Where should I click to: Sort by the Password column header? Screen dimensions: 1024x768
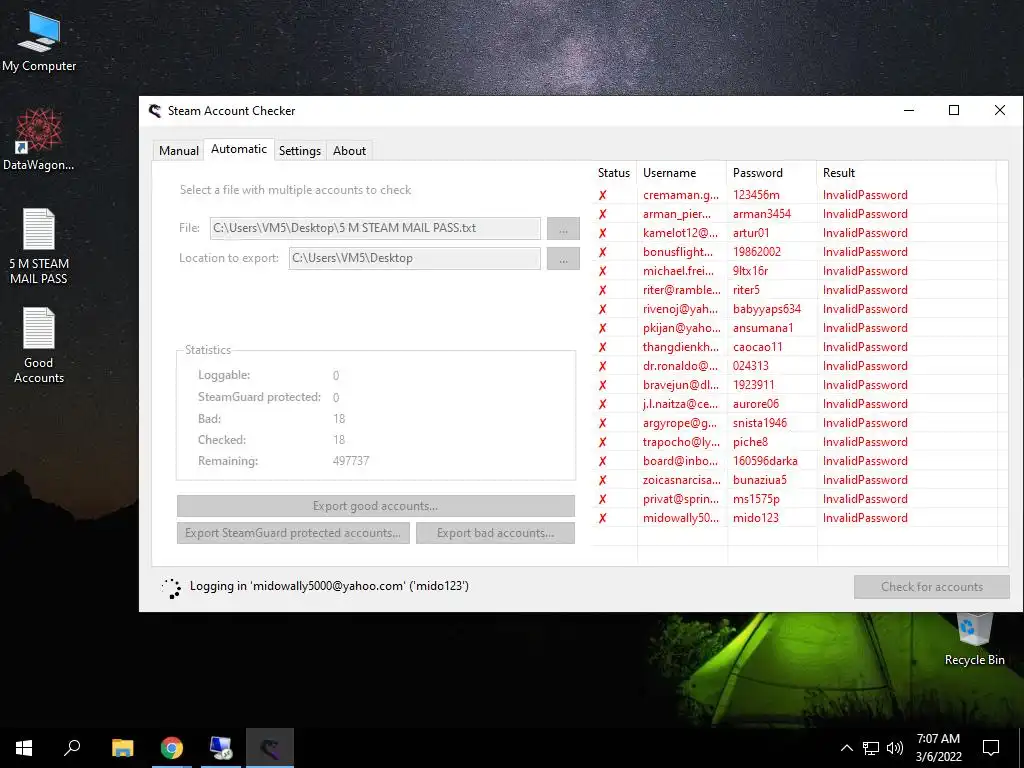(x=771, y=173)
